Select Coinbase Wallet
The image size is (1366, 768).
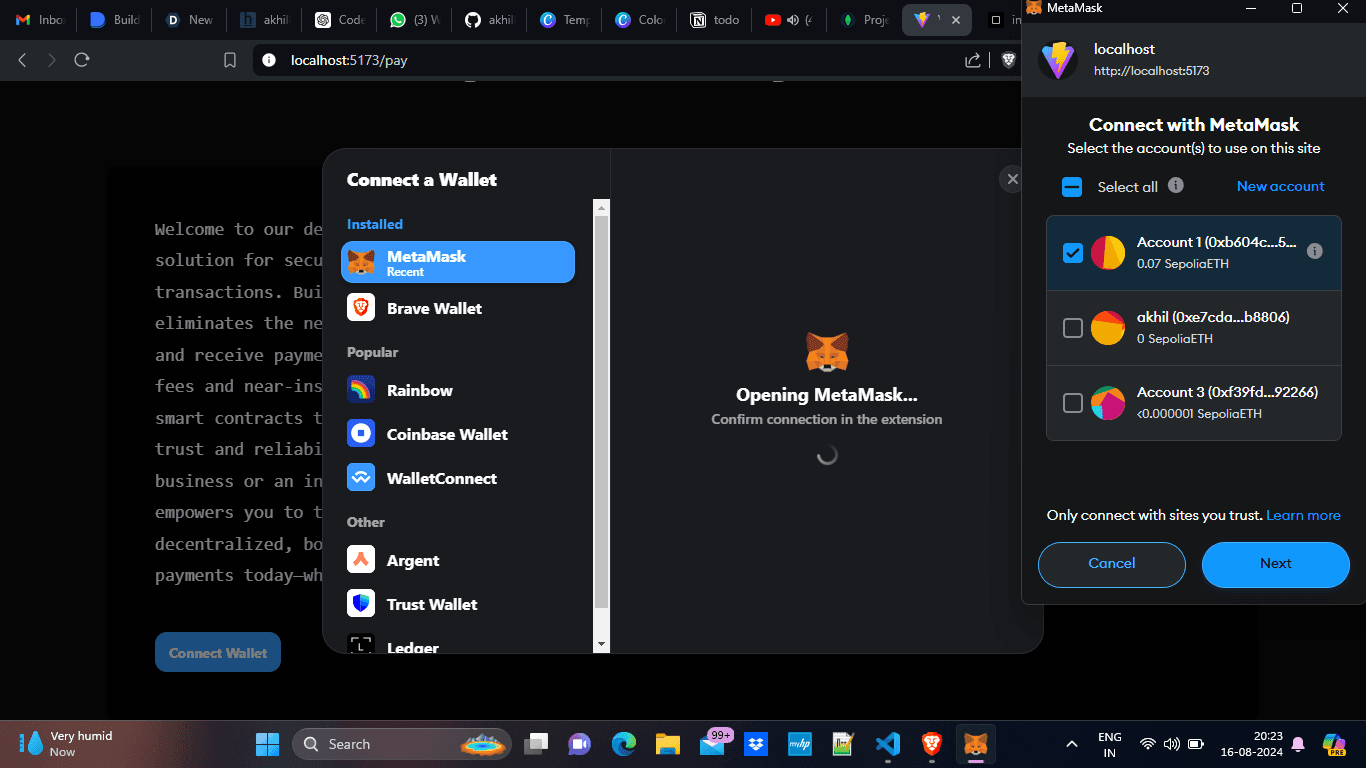(458, 434)
